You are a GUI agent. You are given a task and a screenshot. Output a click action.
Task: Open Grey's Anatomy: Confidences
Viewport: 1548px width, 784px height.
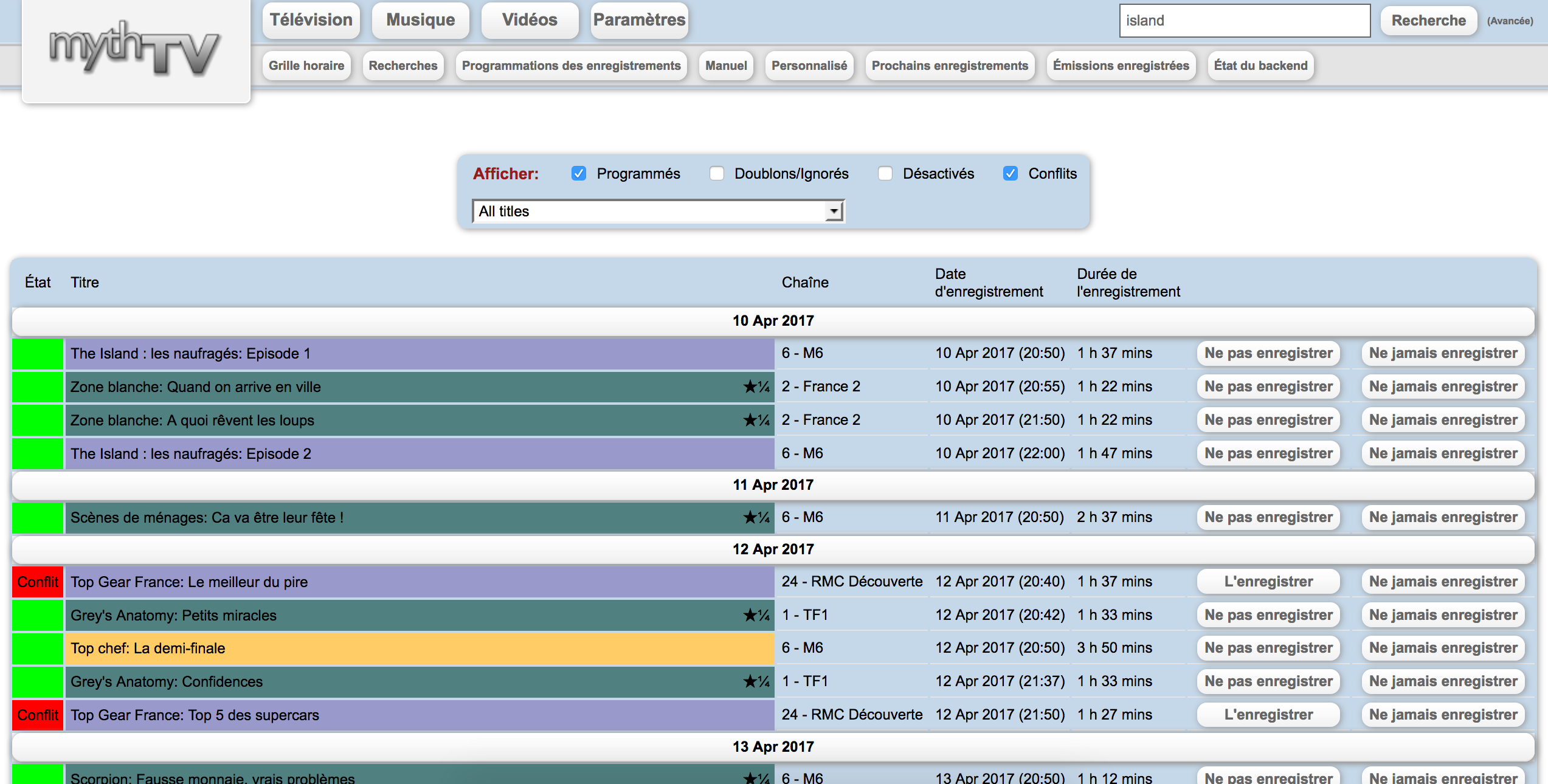[167, 682]
